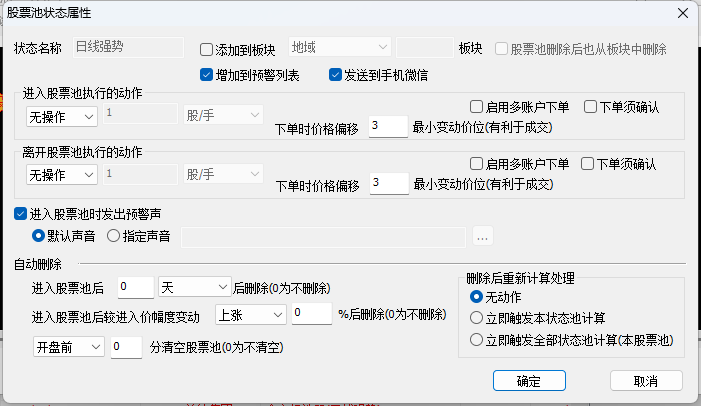
Task: Click the price offset field under 进入股票池
Action: coord(388,127)
